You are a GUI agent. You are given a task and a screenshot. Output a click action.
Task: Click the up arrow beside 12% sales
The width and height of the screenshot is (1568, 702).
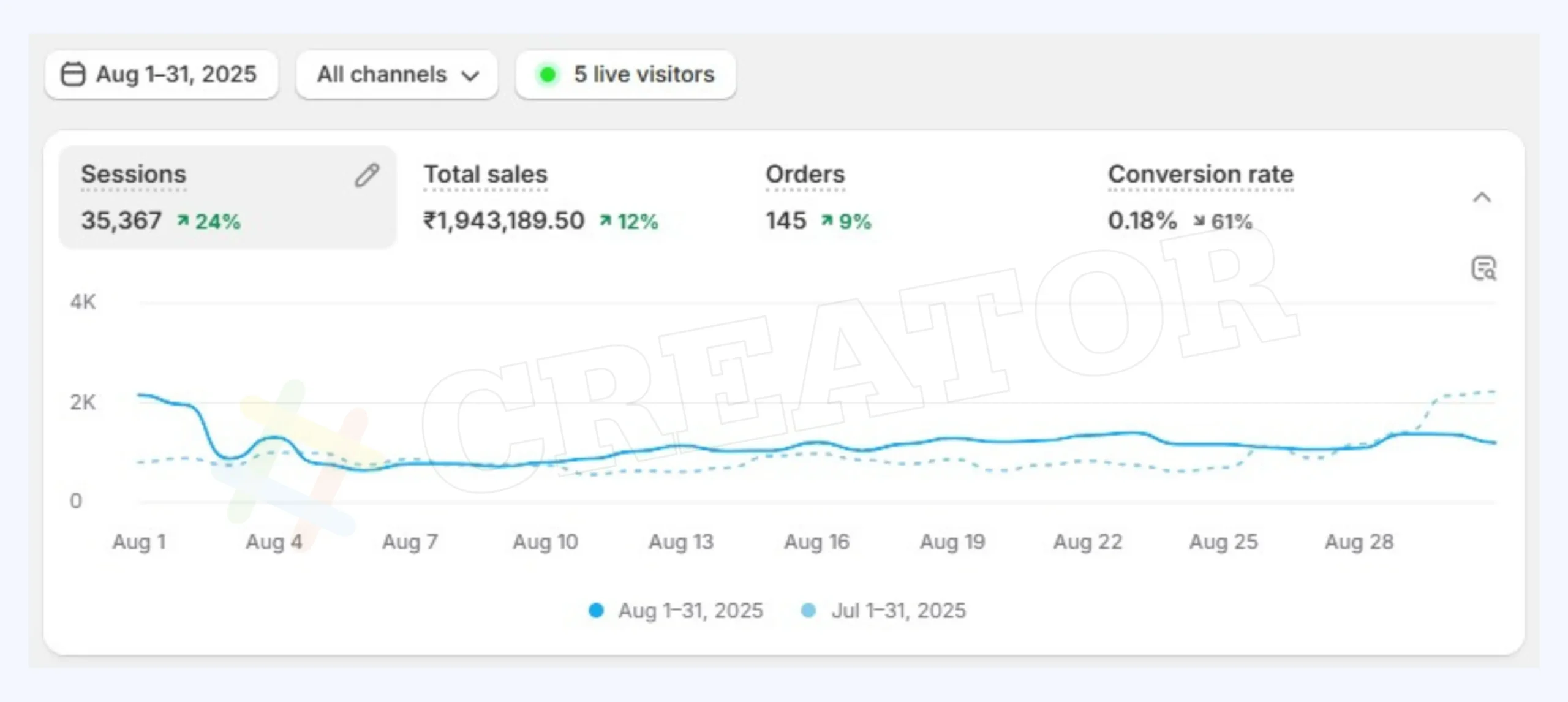pyautogui.click(x=605, y=221)
